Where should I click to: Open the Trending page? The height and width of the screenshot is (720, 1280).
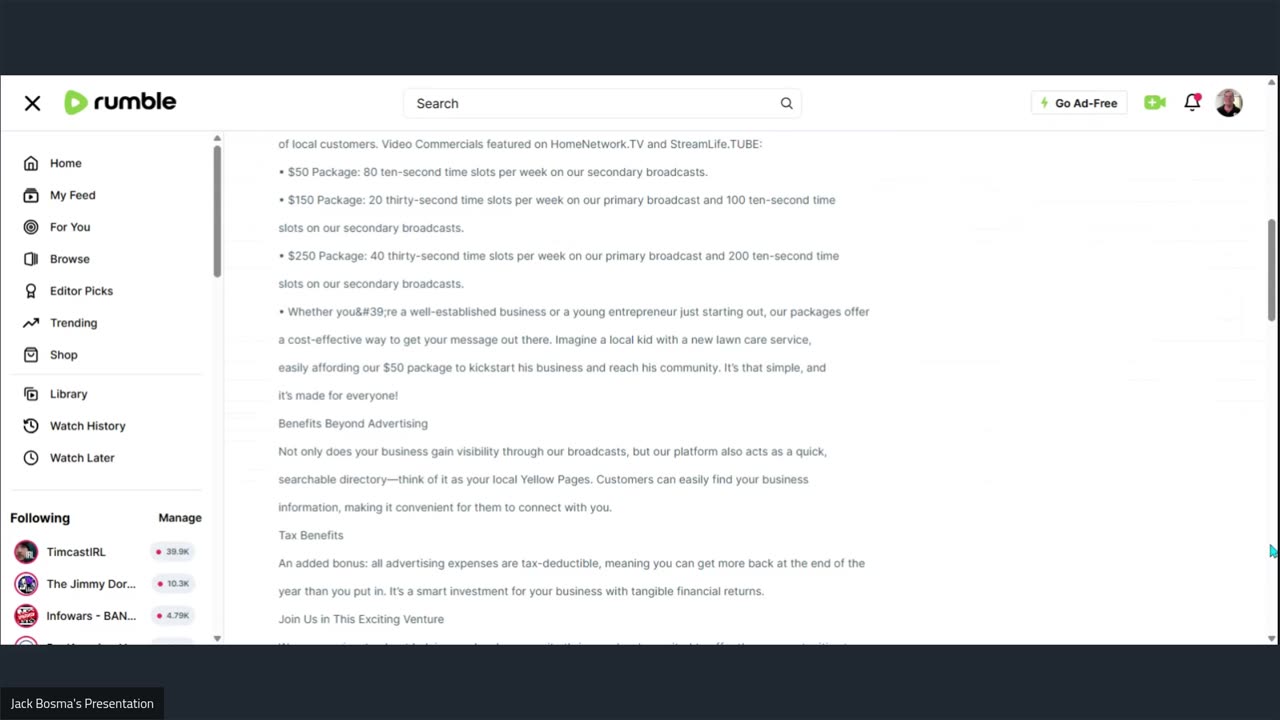click(x=73, y=323)
